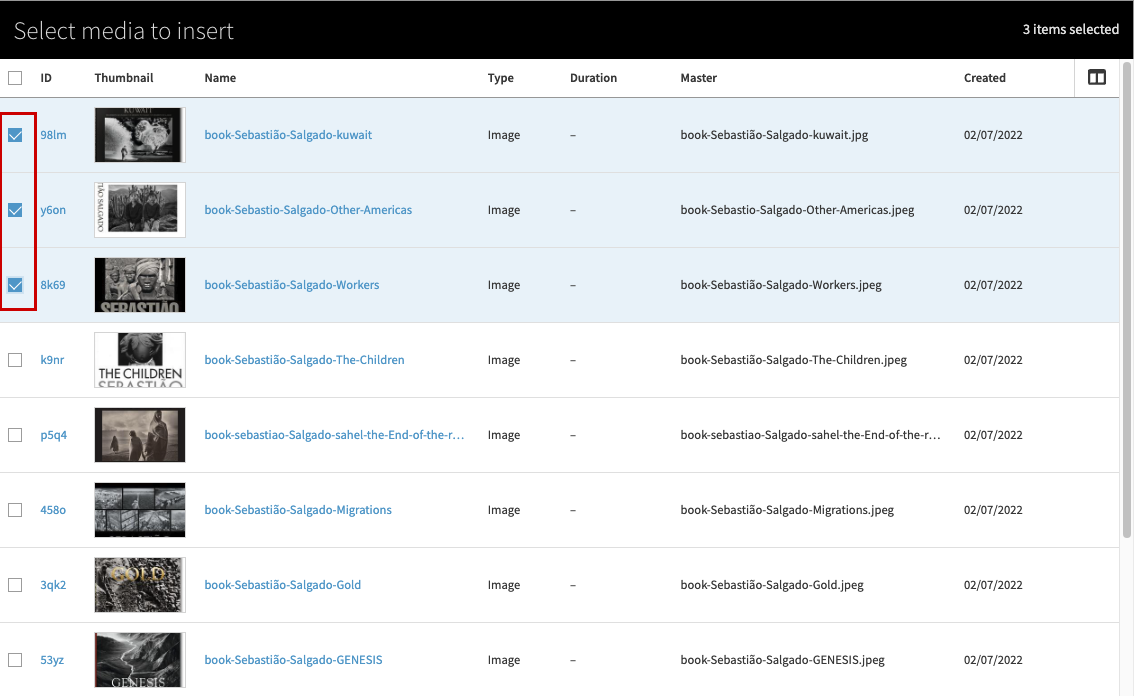The width and height of the screenshot is (1134, 696).
Task: Click the kuwait image thumbnail
Action: (139, 134)
